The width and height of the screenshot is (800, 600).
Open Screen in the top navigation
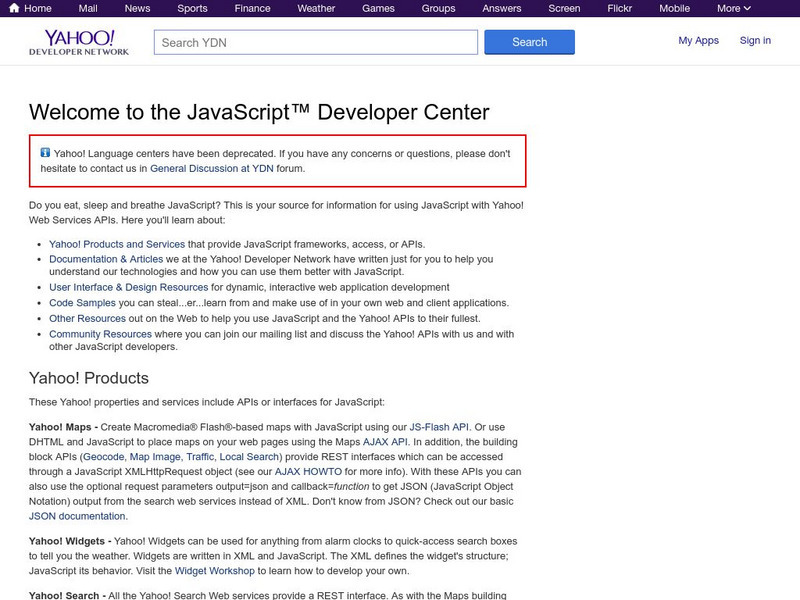(x=564, y=8)
